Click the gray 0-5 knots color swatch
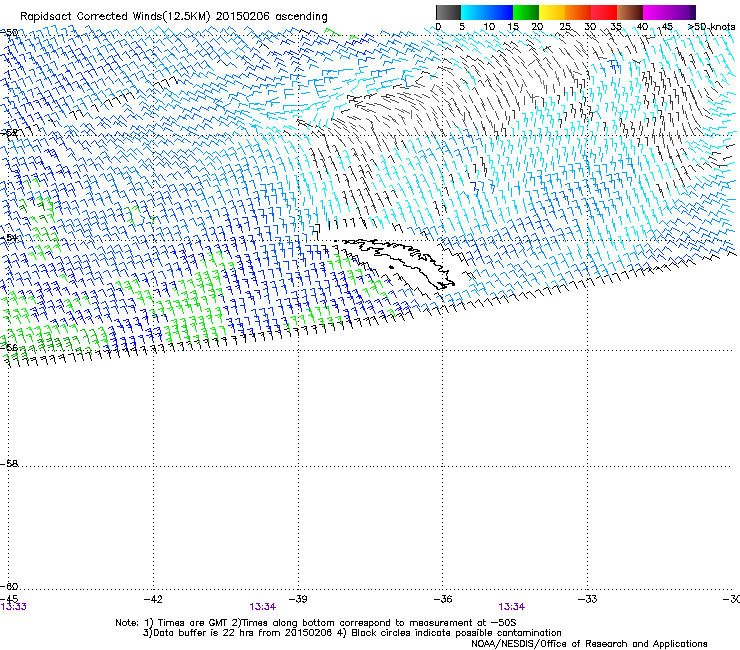 [x=448, y=12]
